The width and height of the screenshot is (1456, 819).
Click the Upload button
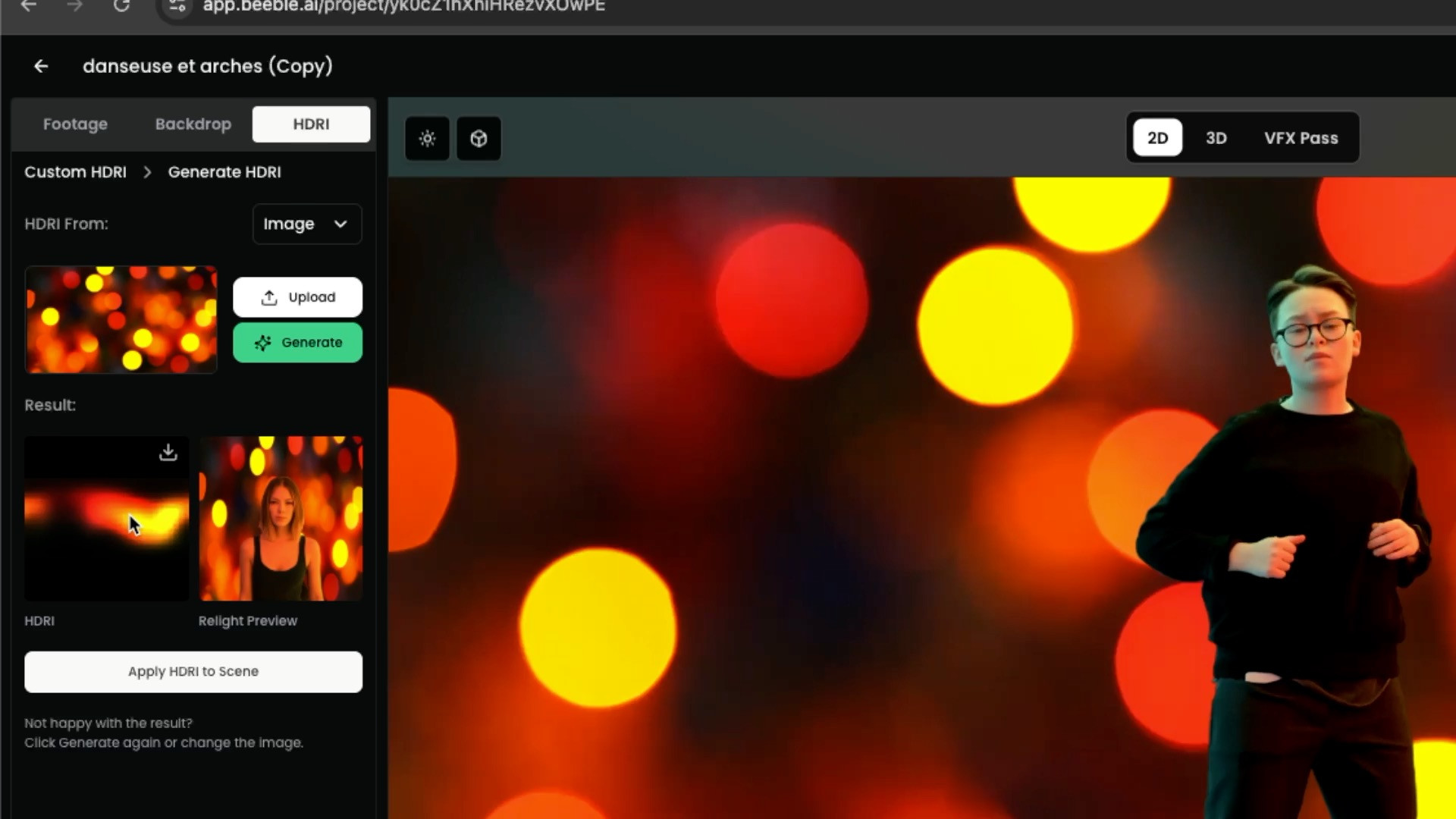297,297
